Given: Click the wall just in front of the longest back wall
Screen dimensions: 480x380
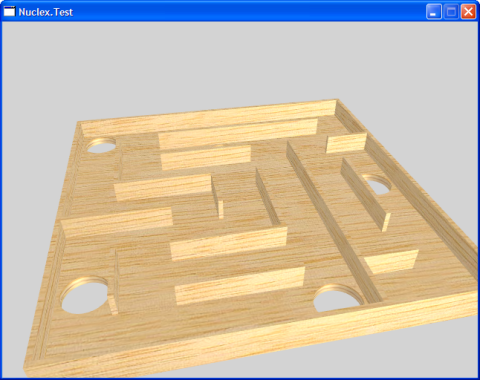Looking at the screenshot, I should [x=206, y=157].
